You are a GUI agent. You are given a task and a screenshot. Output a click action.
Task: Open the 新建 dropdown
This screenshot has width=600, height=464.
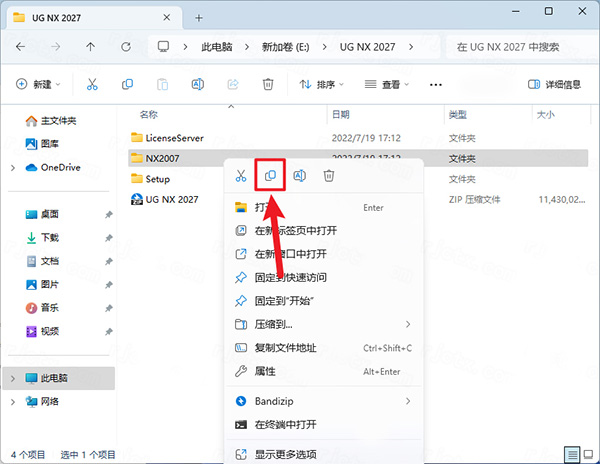(x=38, y=84)
